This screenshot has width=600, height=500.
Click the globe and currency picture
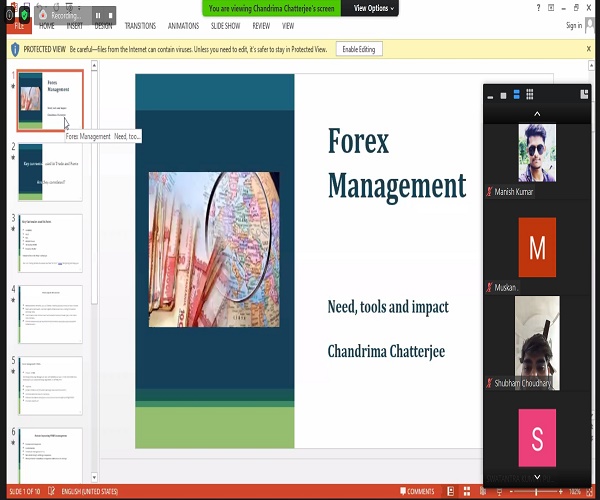point(214,249)
